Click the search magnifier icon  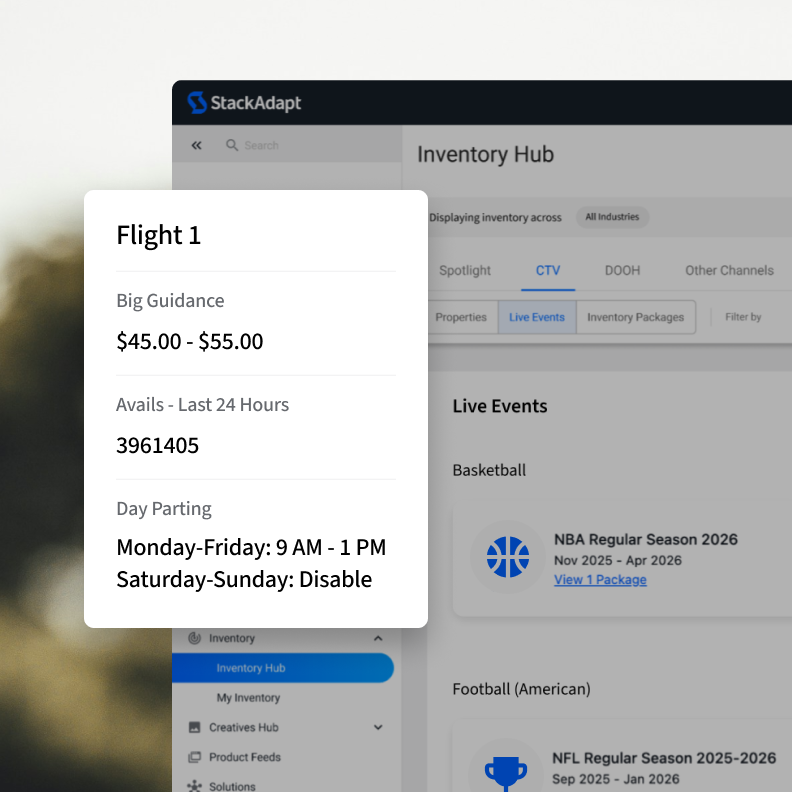pyautogui.click(x=232, y=145)
